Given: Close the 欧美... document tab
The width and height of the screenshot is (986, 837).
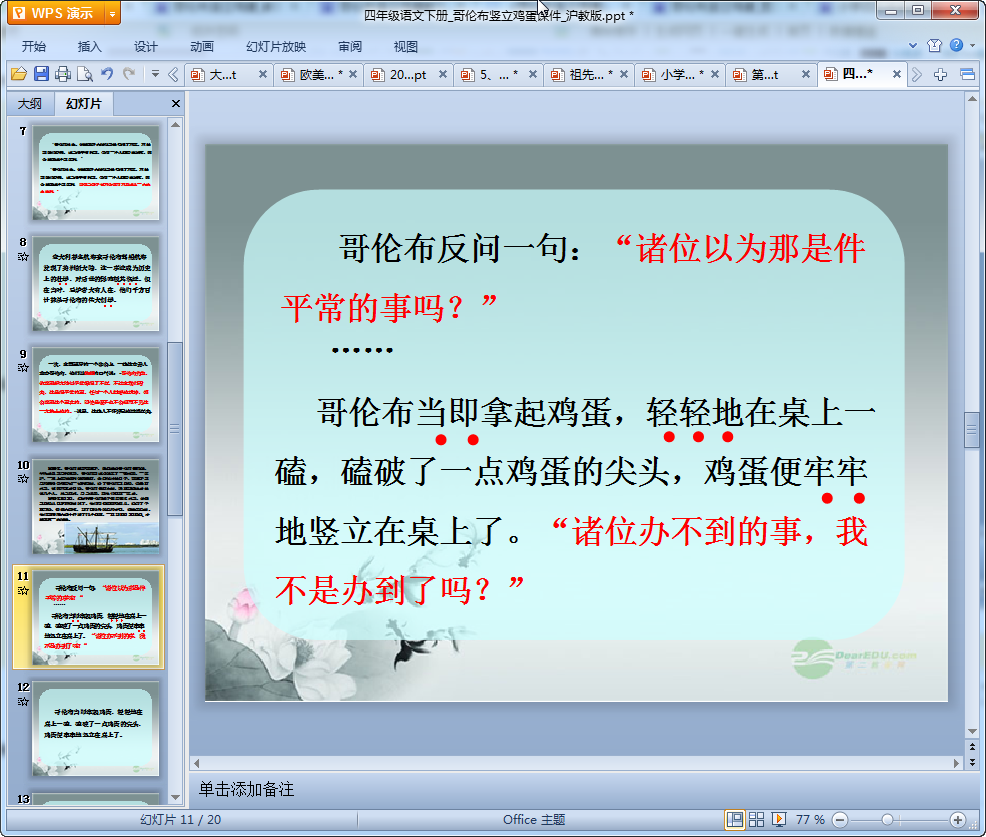Looking at the screenshot, I should [x=353, y=74].
